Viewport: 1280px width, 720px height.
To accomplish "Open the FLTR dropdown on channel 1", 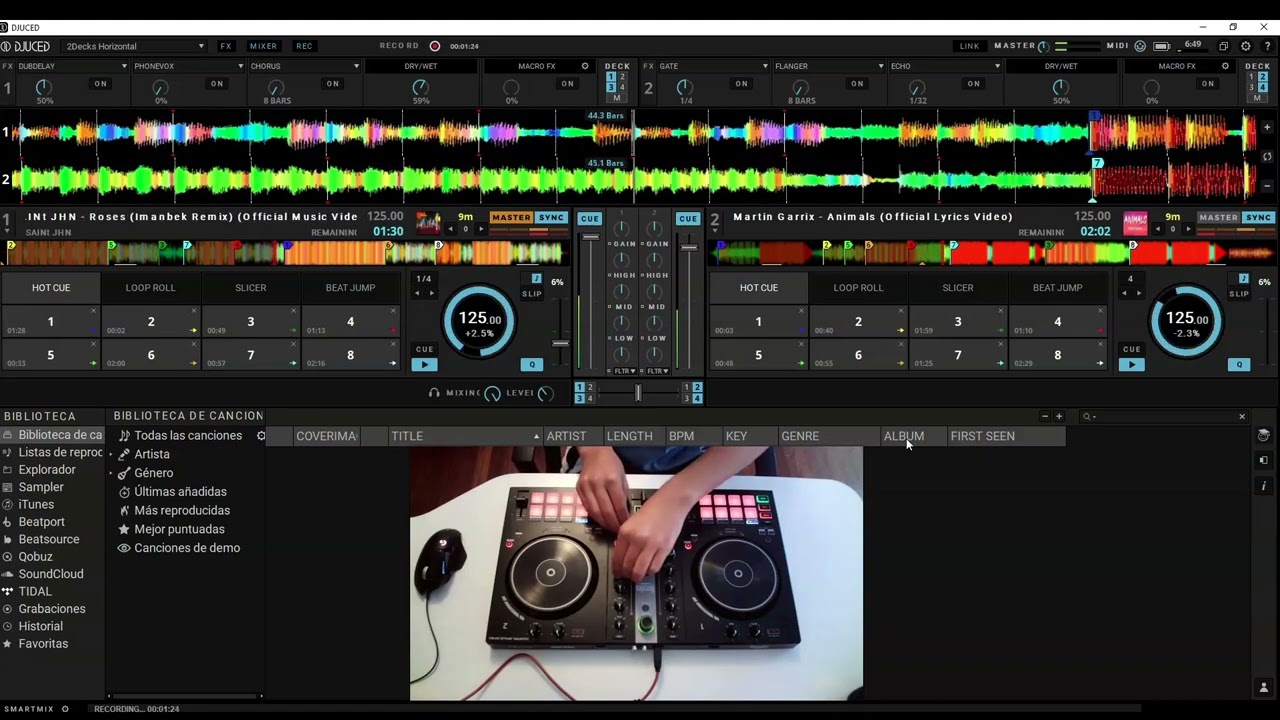I will click(x=624, y=371).
